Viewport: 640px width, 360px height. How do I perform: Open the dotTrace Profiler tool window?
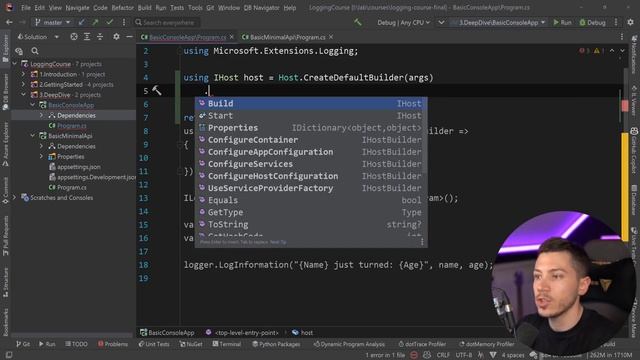[x=422, y=344]
